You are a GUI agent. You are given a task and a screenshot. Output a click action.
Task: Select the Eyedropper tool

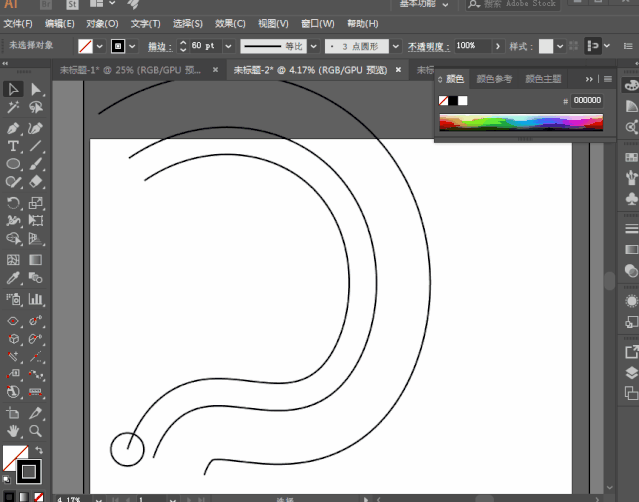[13, 278]
